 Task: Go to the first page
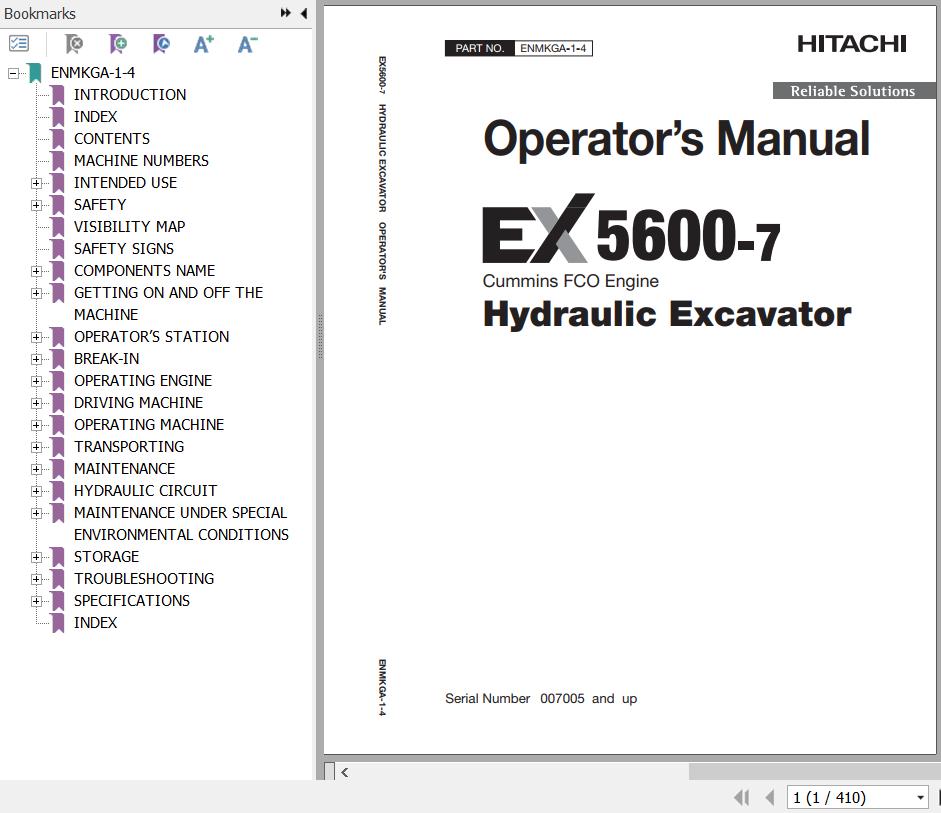coord(741,797)
